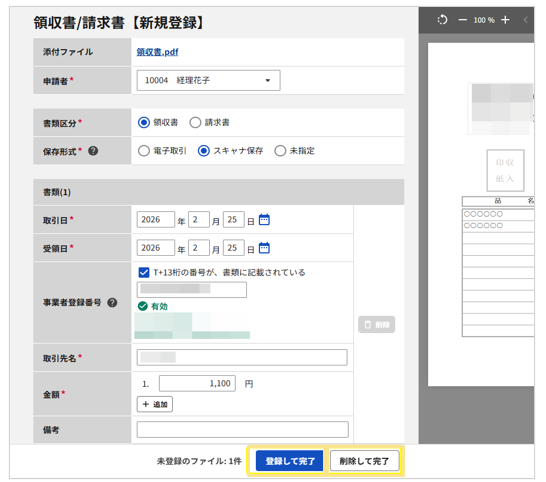Open calendar picker for 取引日
The image size is (546, 482).
(x=264, y=220)
